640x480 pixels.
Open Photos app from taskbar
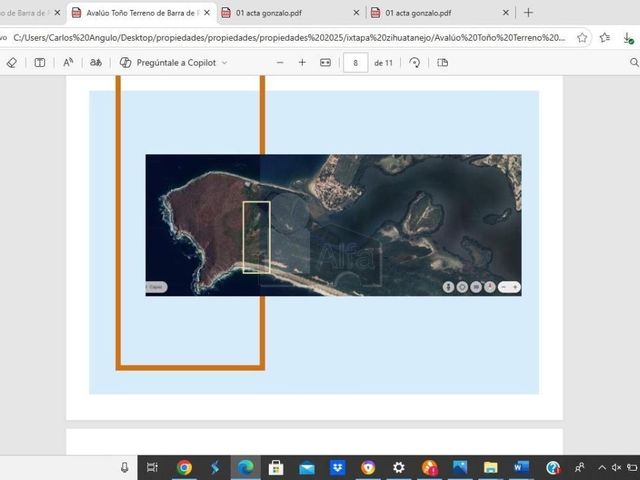pos(460,467)
